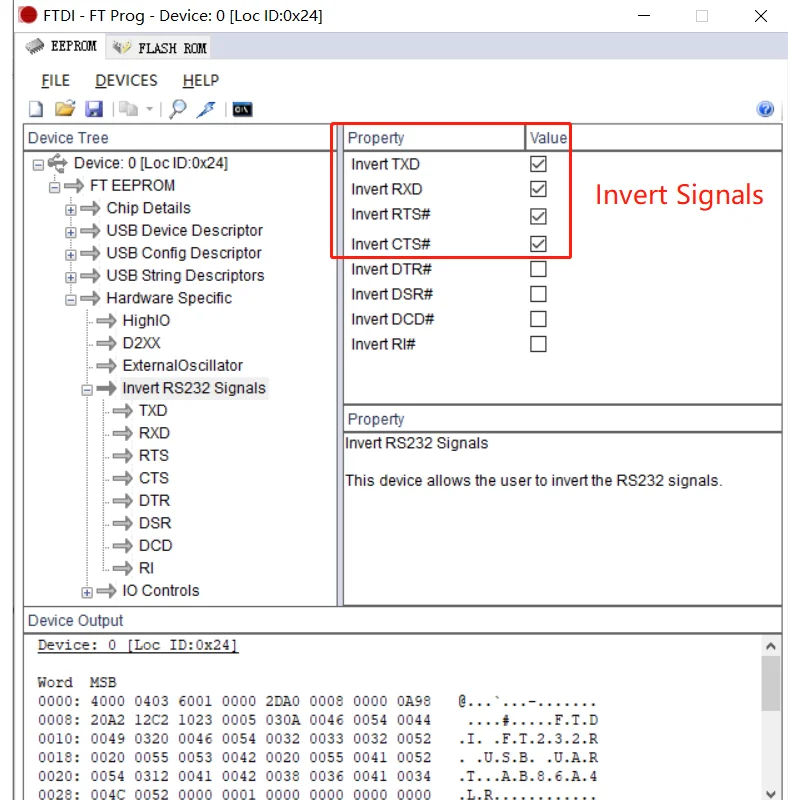The width and height of the screenshot is (800, 800).
Task: Uncheck the Invert RTS# checkbox
Action: [538, 216]
